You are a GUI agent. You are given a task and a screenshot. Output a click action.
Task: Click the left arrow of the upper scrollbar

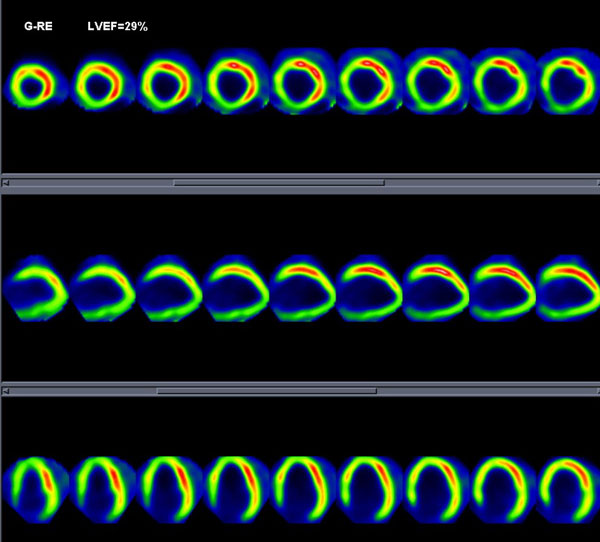coord(5,183)
